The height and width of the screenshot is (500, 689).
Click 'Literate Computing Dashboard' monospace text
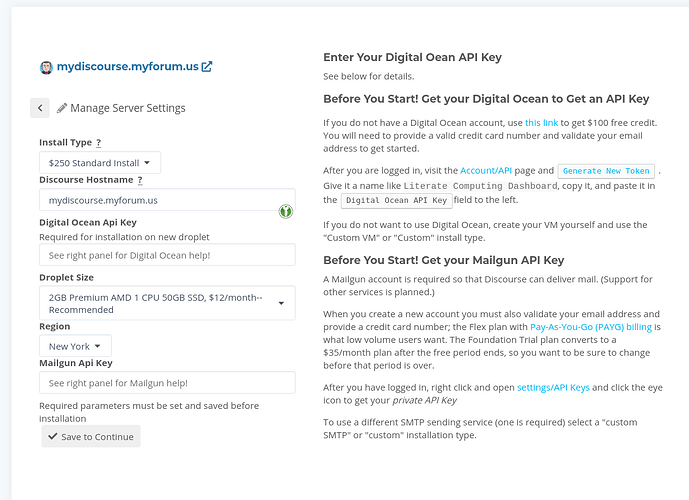480,186
